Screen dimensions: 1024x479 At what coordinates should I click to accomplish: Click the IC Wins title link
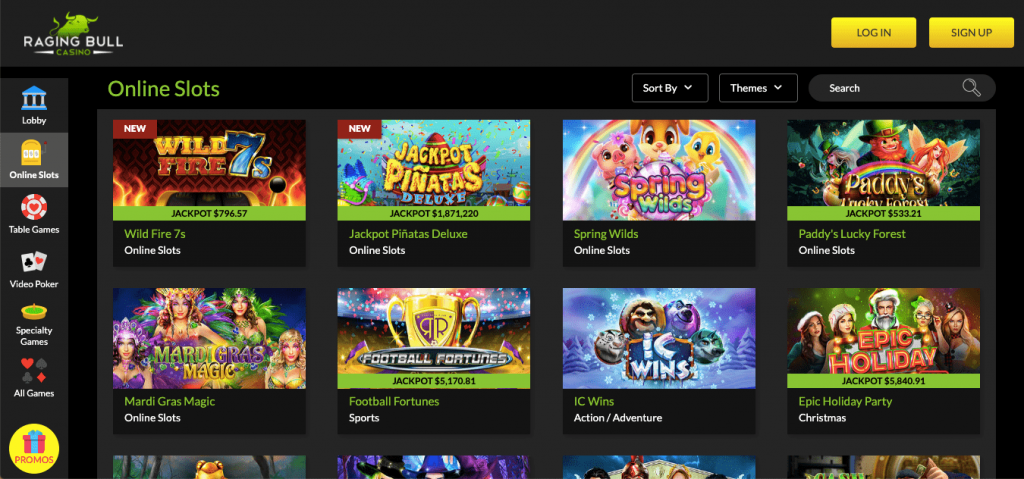tap(594, 401)
